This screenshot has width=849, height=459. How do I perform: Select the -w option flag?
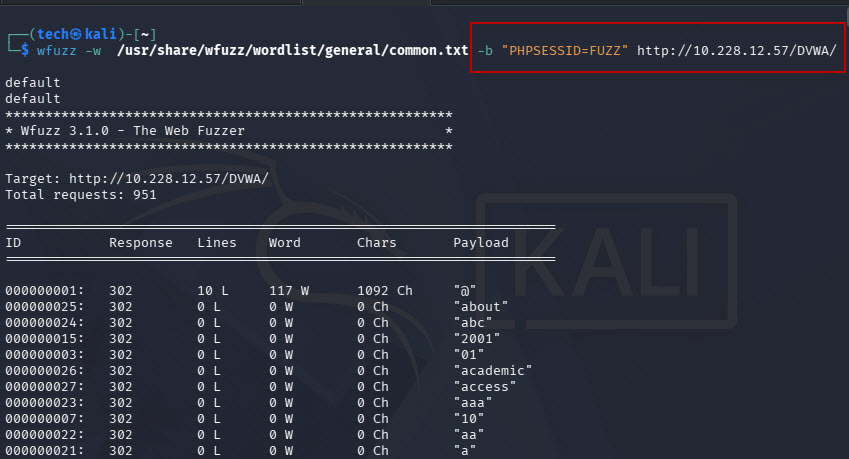93,51
